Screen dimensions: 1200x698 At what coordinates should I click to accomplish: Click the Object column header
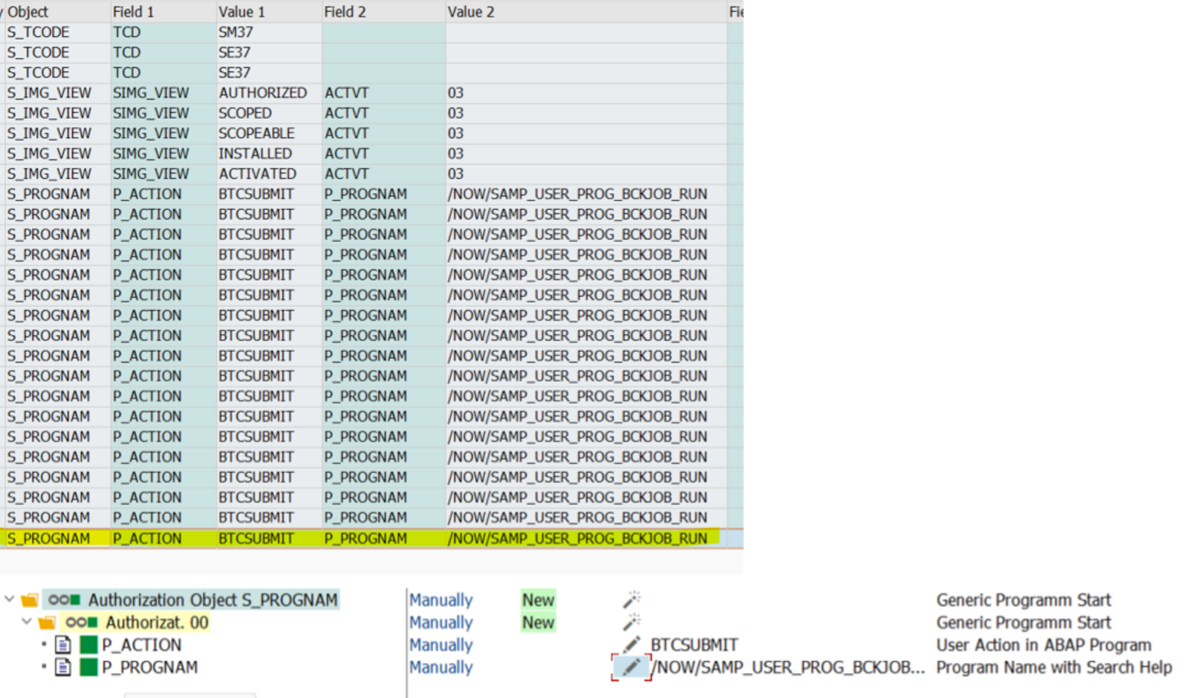pyautogui.click(x=57, y=12)
